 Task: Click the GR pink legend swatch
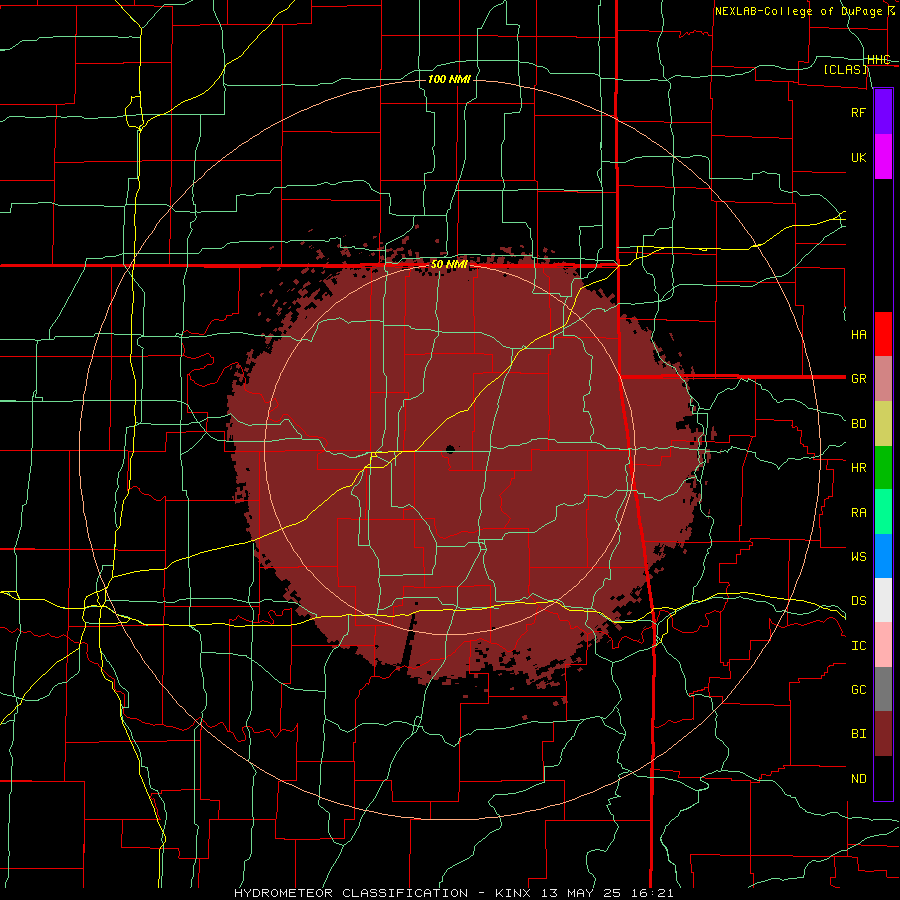[x=883, y=379]
